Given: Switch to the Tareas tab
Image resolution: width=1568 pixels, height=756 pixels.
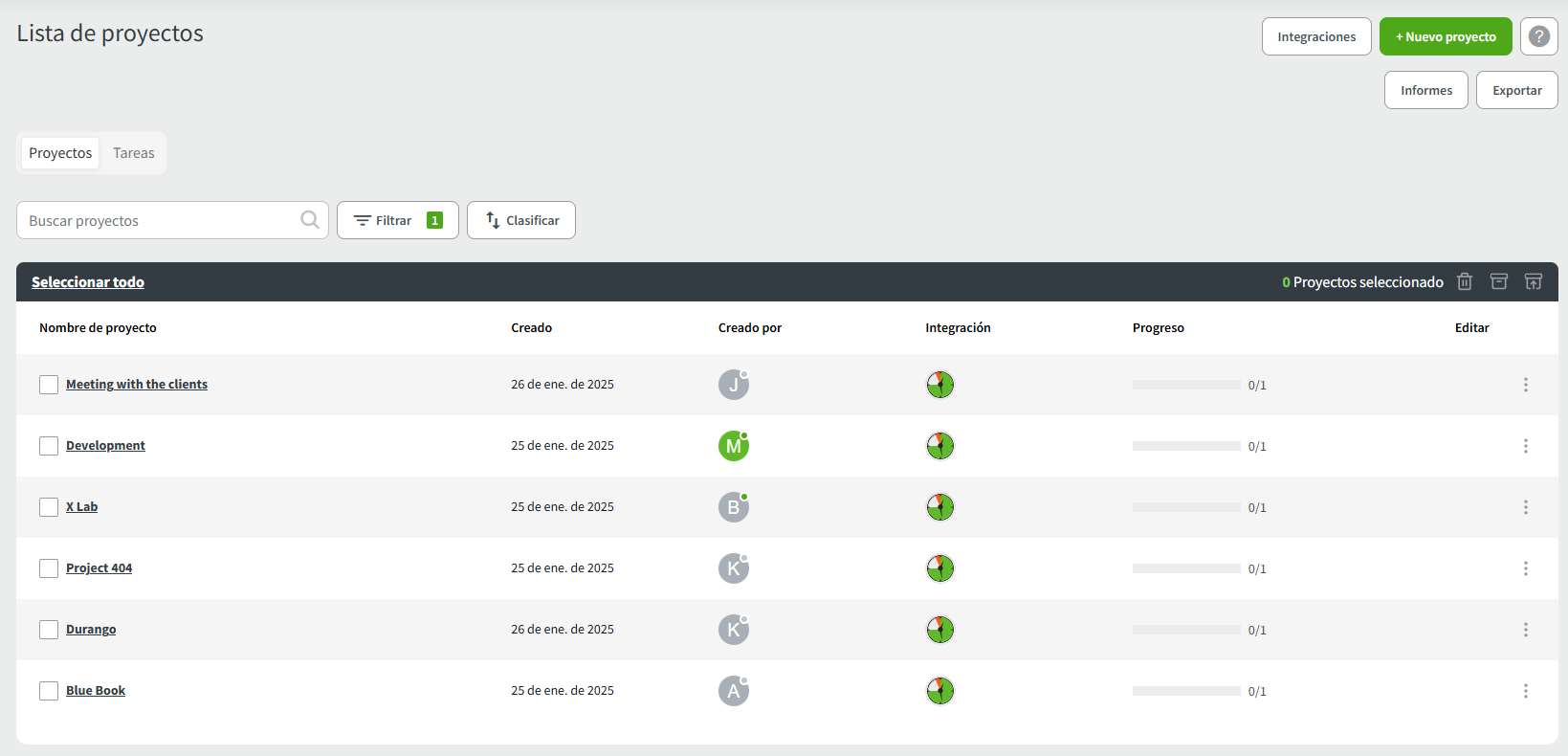Looking at the screenshot, I should [x=133, y=153].
